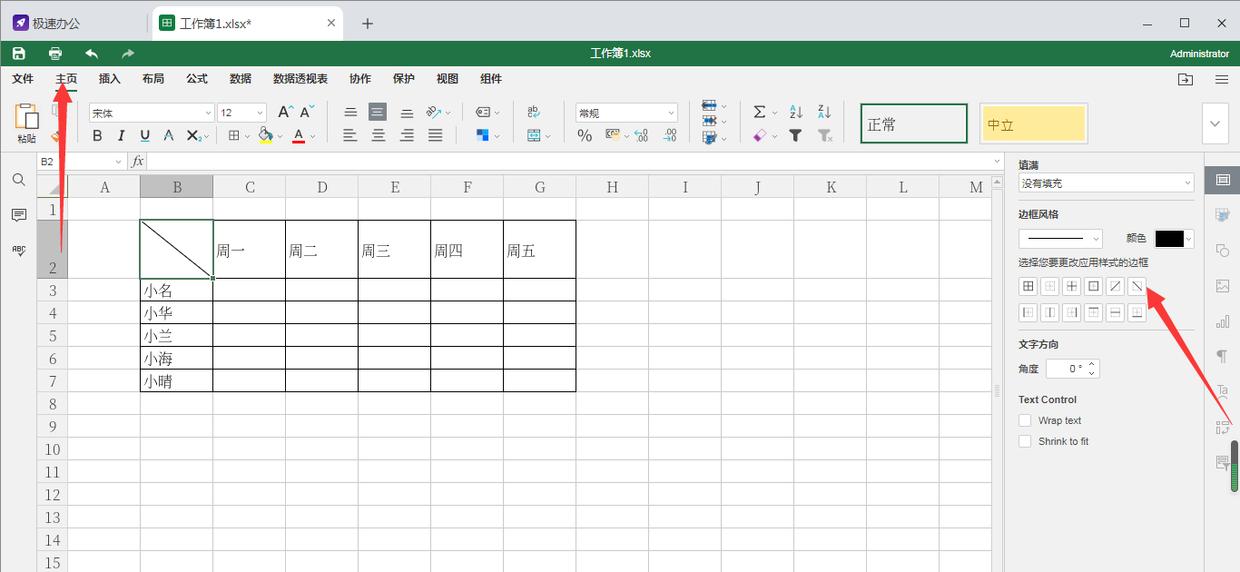This screenshot has height=572, width=1240.
Task: Expand the formula bar
Action: point(997,161)
